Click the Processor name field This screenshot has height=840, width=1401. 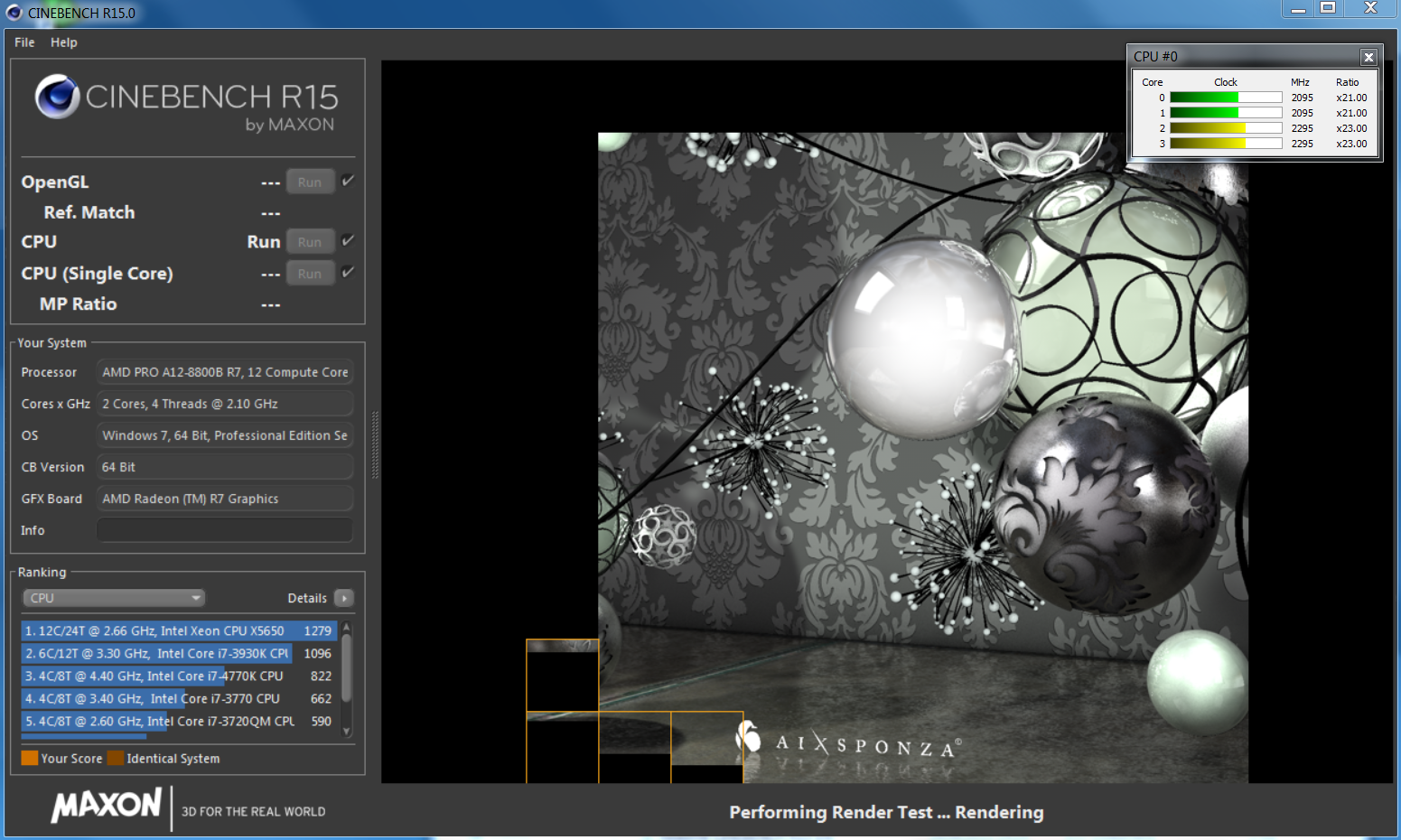[224, 372]
